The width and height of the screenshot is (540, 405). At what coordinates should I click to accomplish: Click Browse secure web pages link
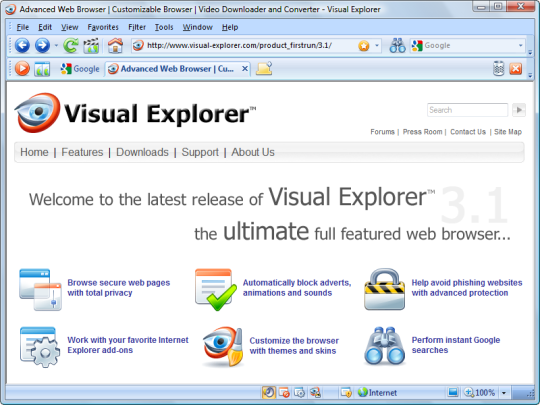click(x=118, y=288)
